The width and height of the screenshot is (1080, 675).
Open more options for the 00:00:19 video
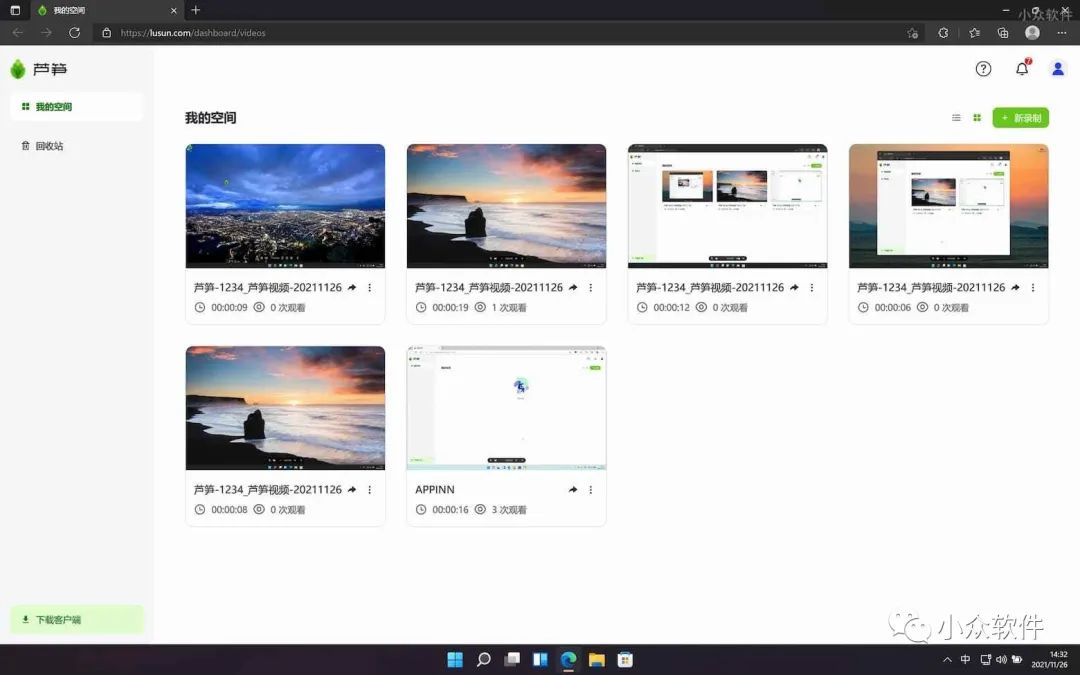[x=590, y=287]
